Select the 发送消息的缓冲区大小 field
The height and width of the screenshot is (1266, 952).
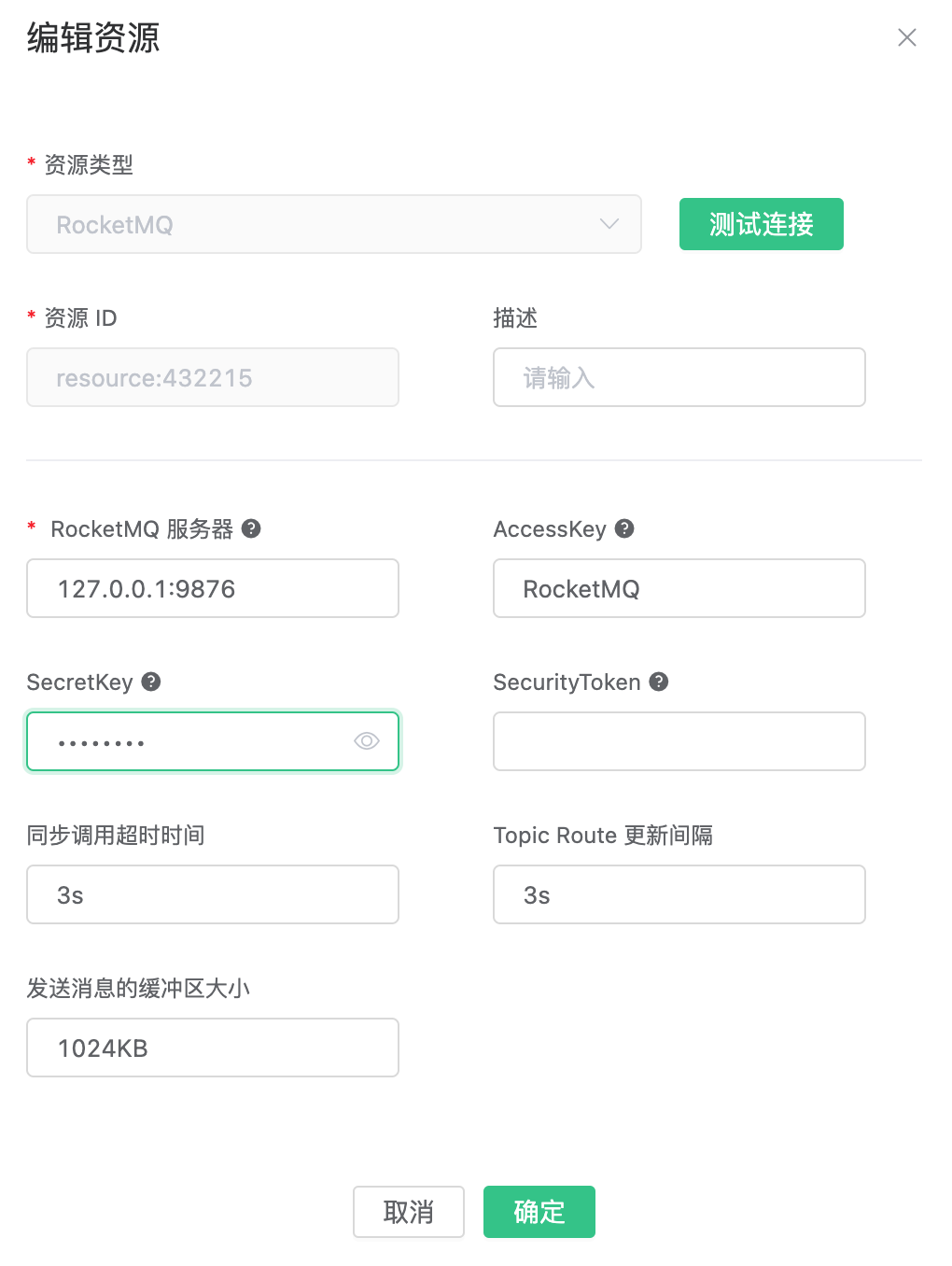point(213,1048)
